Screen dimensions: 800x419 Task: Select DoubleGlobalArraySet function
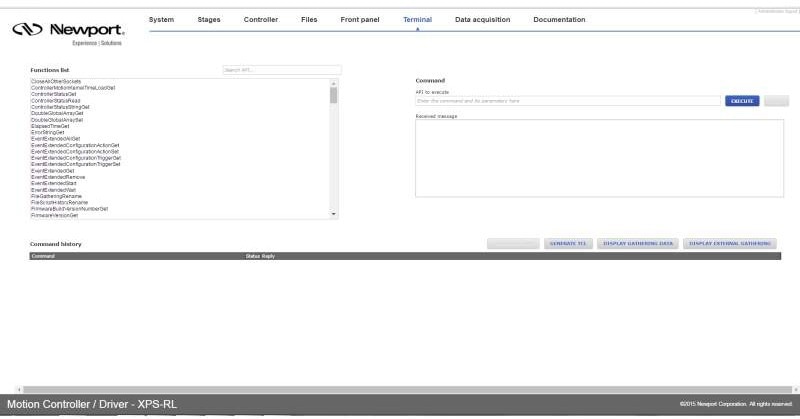coord(57,120)
